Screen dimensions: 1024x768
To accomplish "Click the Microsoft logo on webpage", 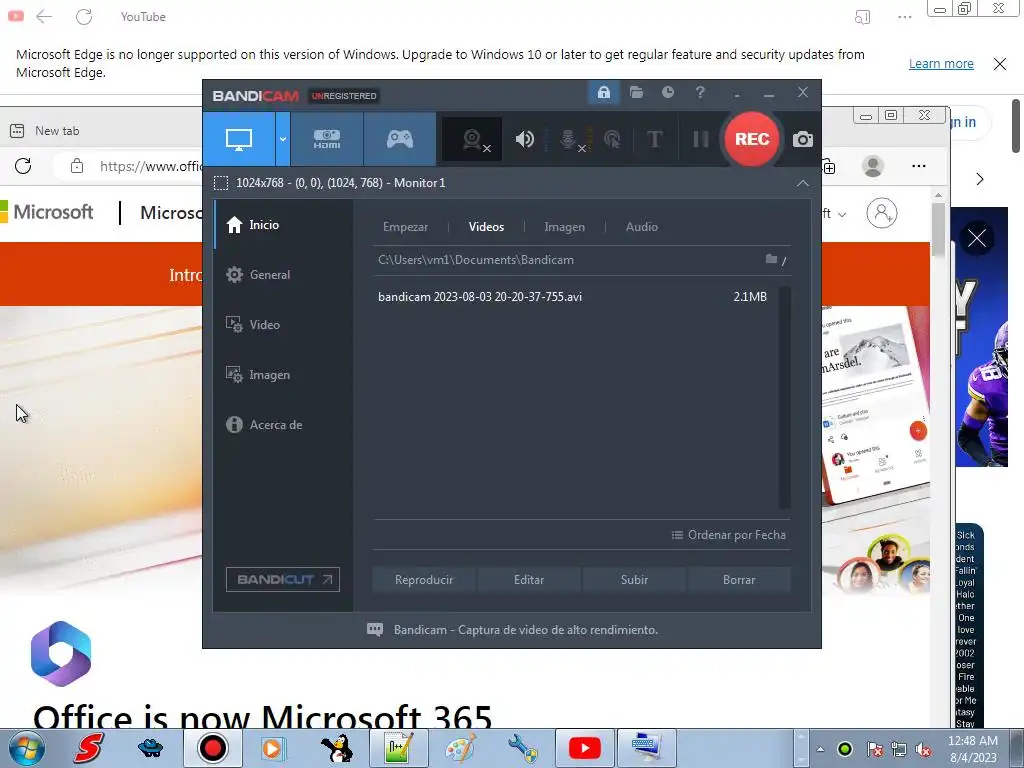I will point(47,212).
